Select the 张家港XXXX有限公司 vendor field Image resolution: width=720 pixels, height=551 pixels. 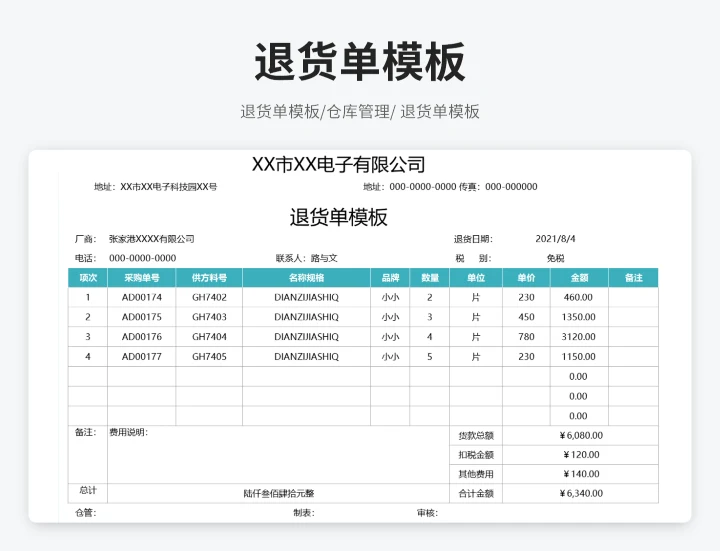(151, 239)
